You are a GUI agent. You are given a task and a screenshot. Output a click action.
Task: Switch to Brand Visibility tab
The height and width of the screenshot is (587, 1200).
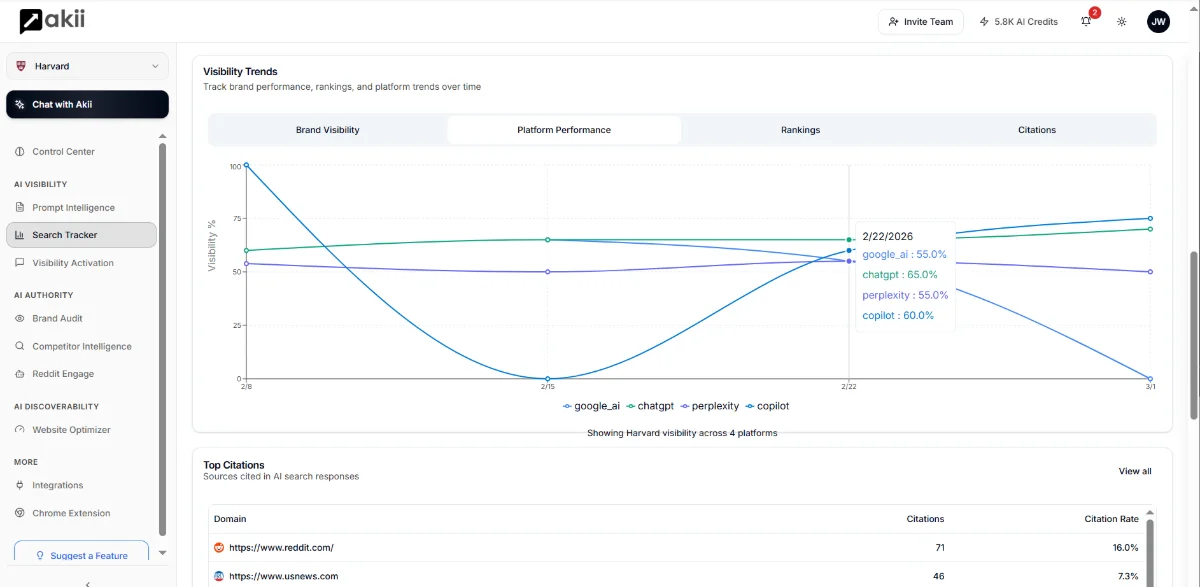coord(328,130)
